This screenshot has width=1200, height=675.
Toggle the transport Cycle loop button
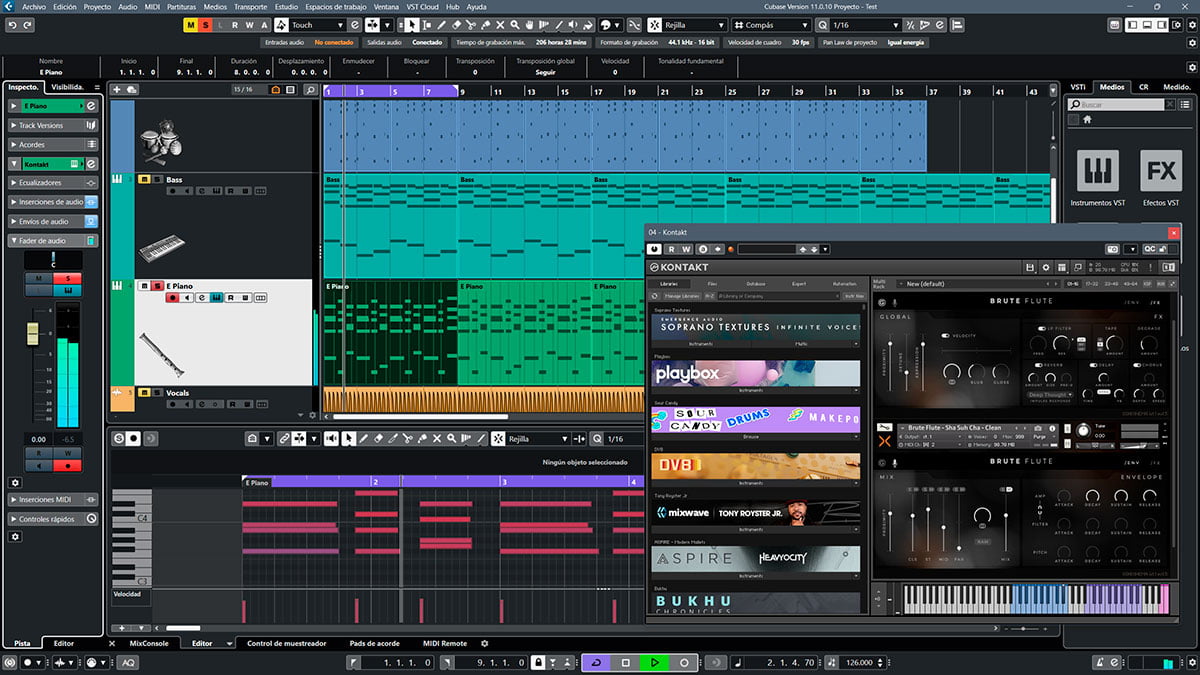(597, 662)
